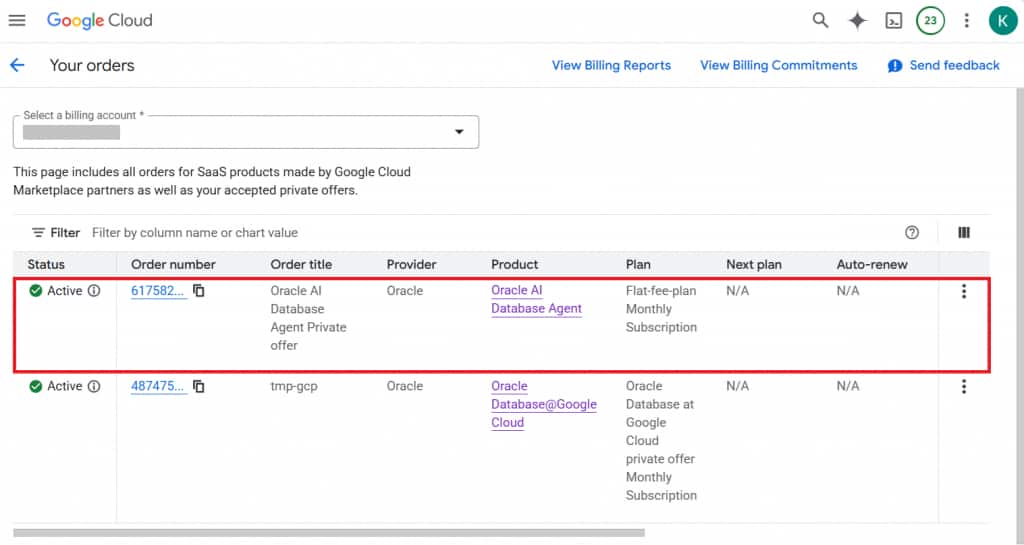The image size is (1024, 545).
Task: Open Gemini sparkle assistant icon
Action: tap(857, 20)
